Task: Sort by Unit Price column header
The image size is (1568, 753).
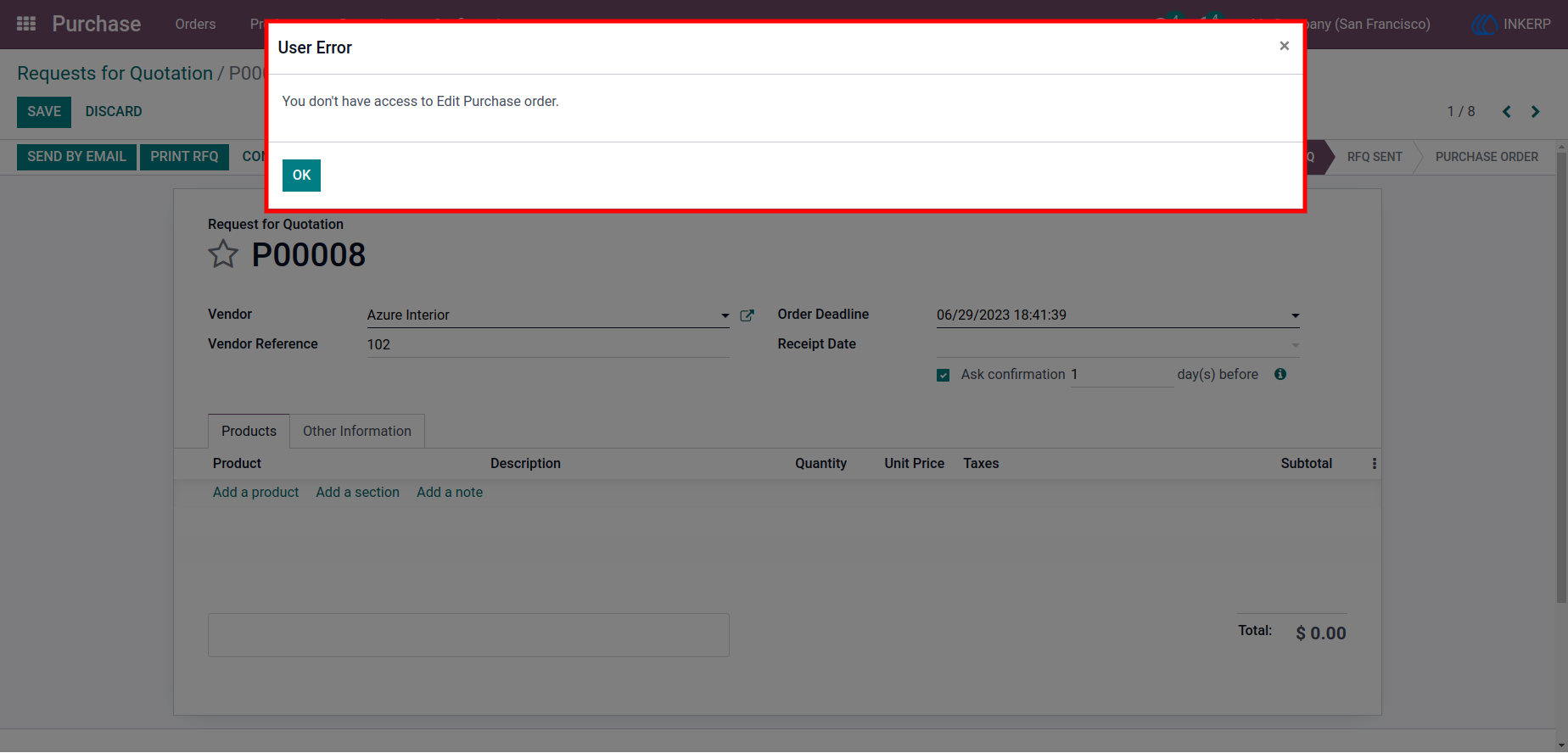Action: 914,464
